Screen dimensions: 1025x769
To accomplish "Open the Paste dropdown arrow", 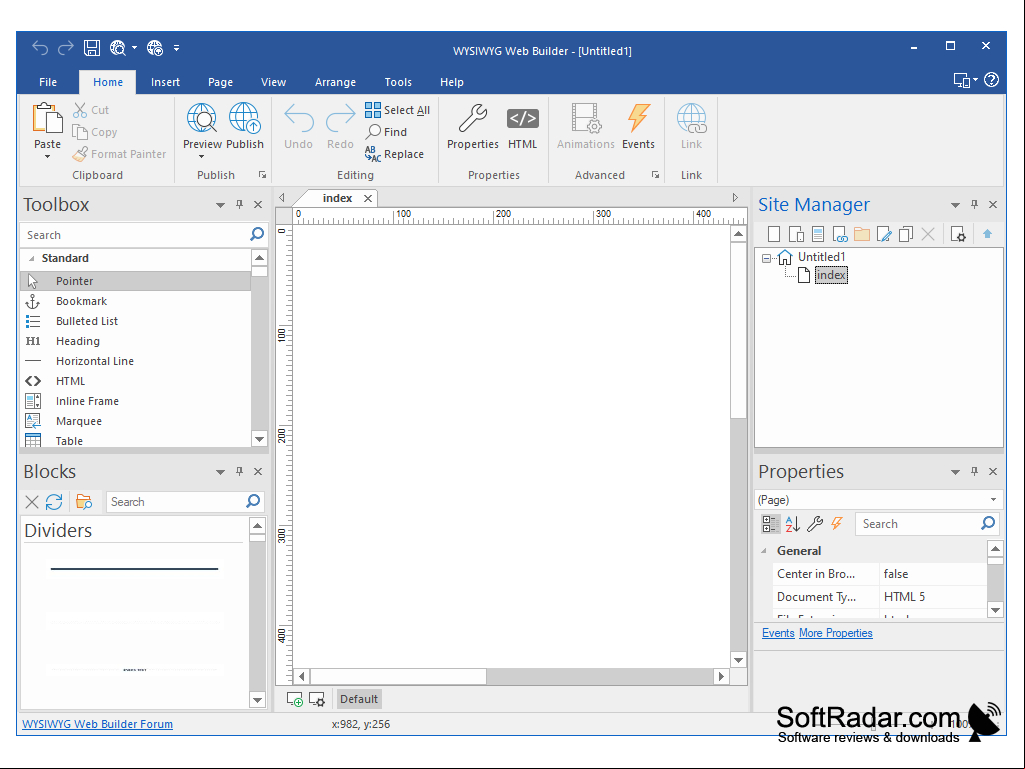I will 47,157.
